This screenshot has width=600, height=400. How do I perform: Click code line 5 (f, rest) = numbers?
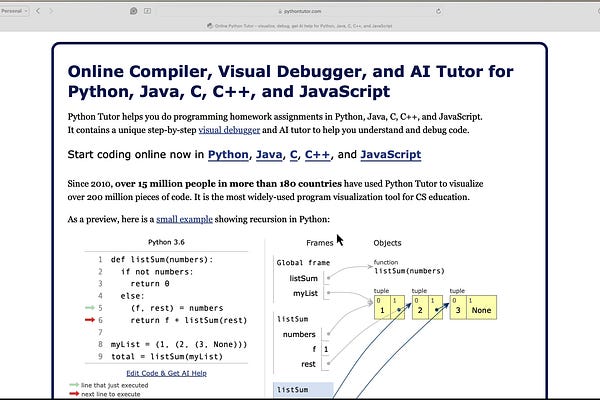177,308
